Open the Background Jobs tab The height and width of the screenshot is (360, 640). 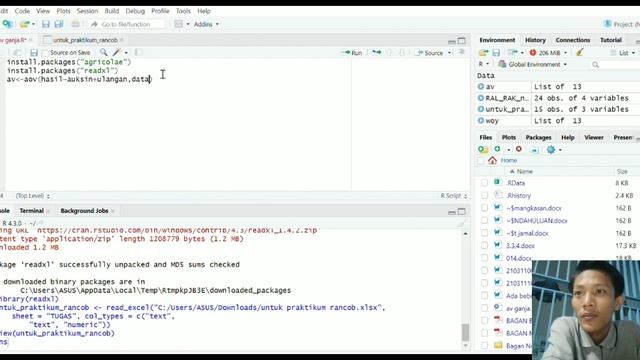(84, 211)
